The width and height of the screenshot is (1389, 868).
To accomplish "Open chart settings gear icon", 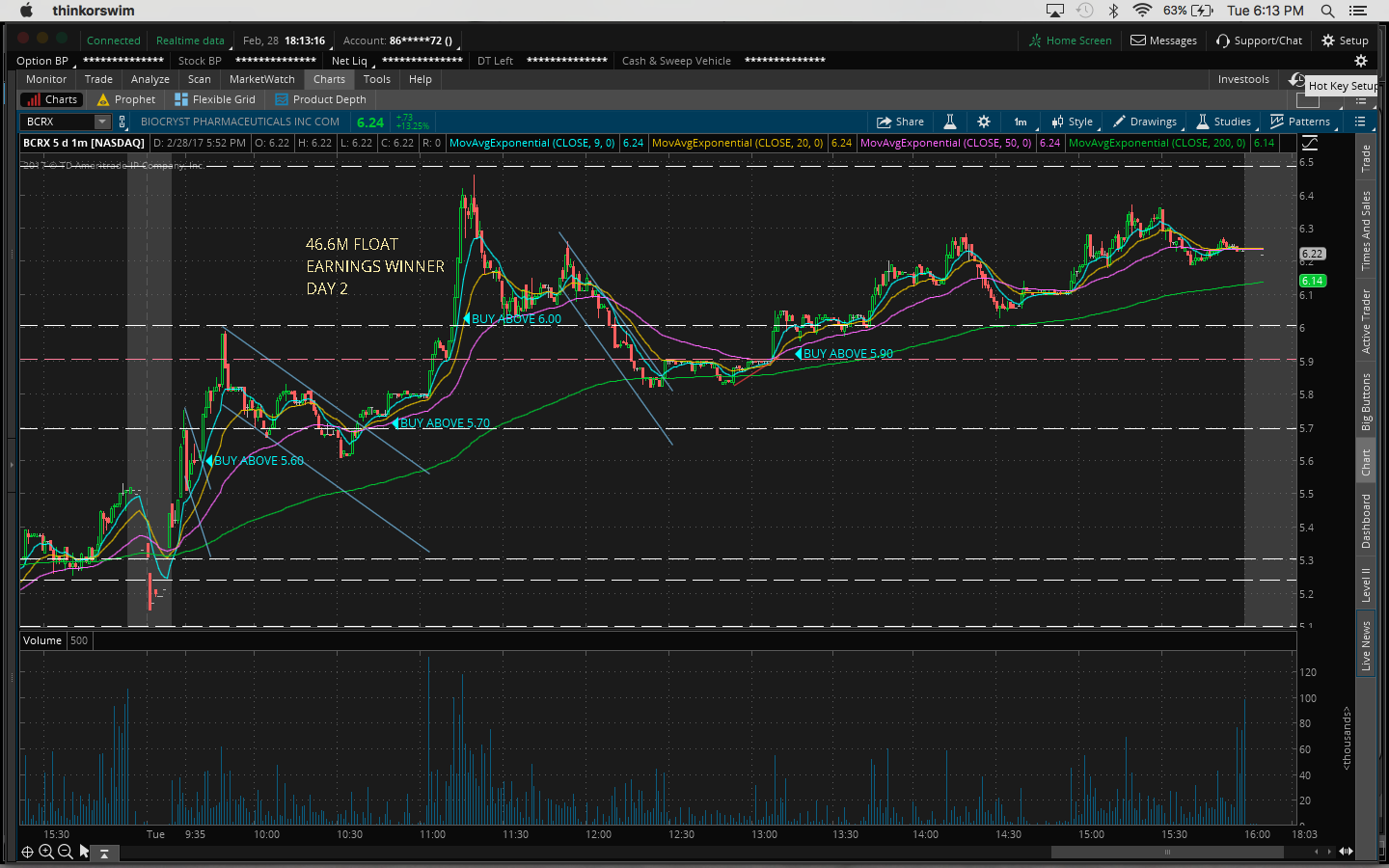I will (984, 122).
